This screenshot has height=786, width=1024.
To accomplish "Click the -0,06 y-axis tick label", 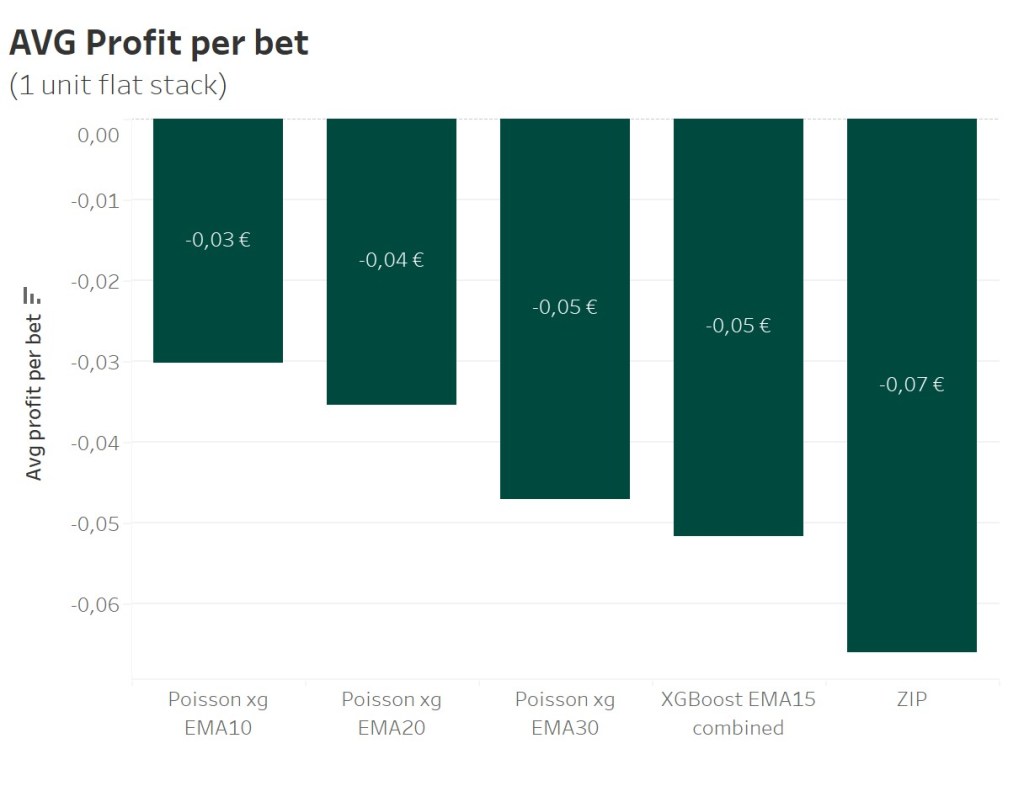I will coord(95,604).
